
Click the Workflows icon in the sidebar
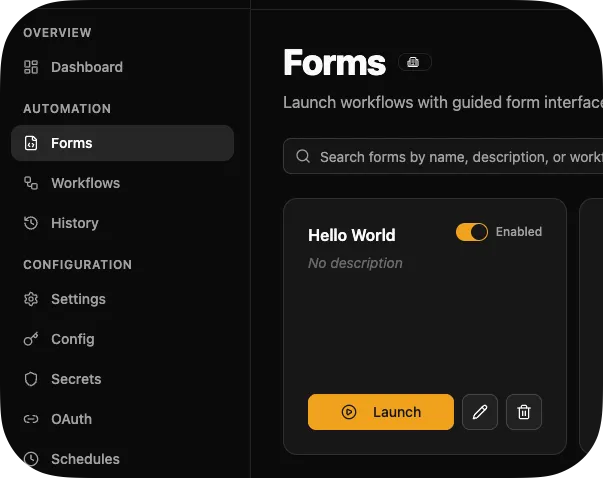[x=31, y=183]
